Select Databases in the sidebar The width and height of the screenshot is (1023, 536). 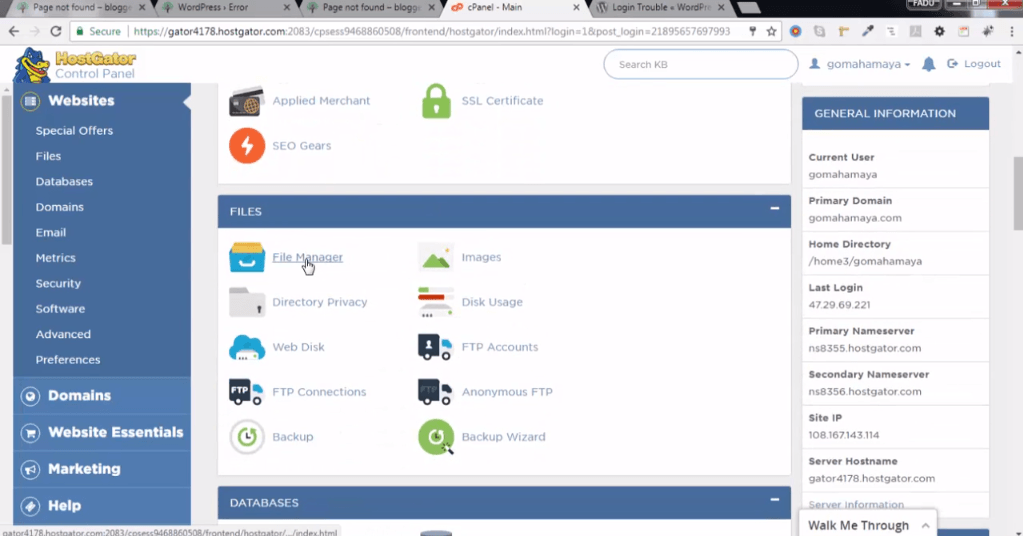(64, 181)
